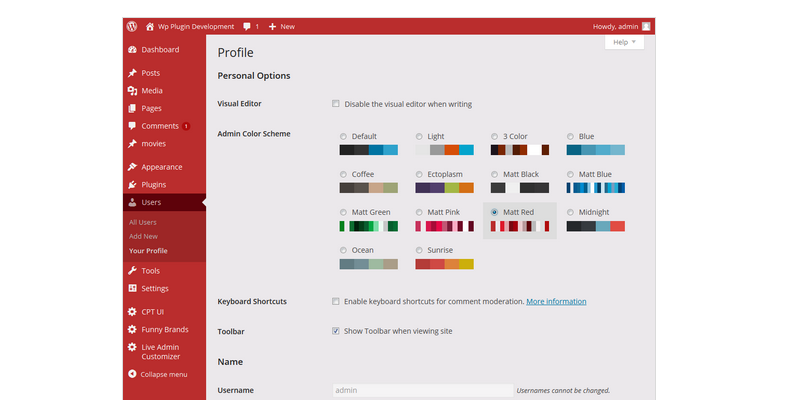800x400 pixels.
Task: Click the Media icon in sidebar
Action: (x=132, y=91)
